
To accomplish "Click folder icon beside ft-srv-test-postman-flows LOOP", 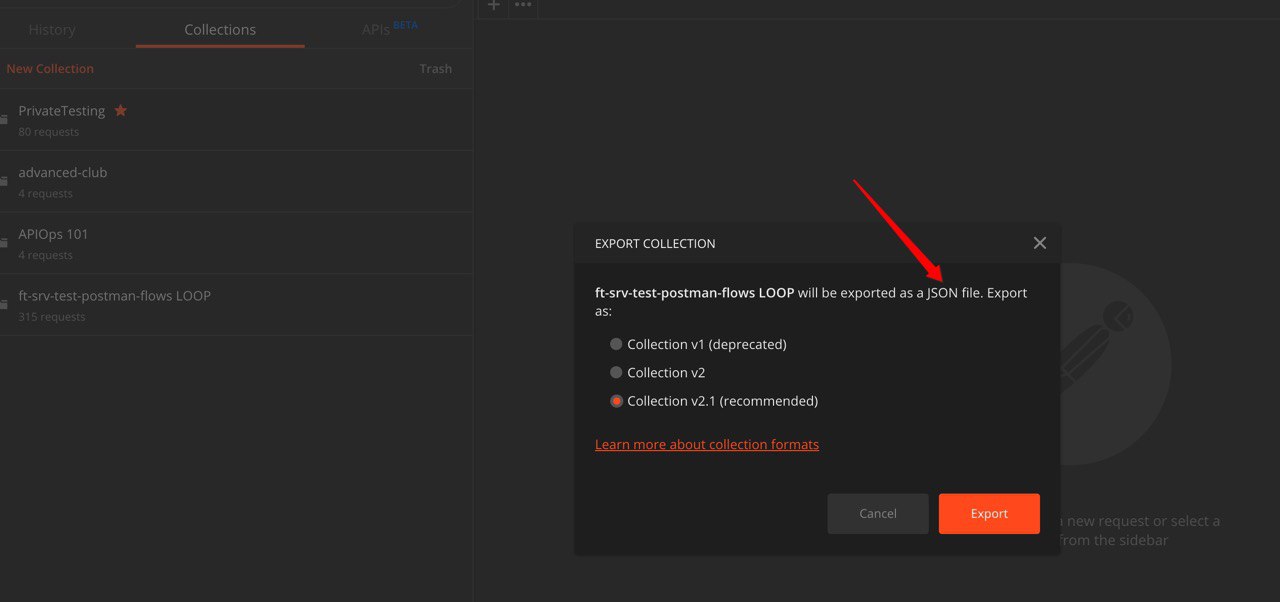I will (x=4, y=305).
